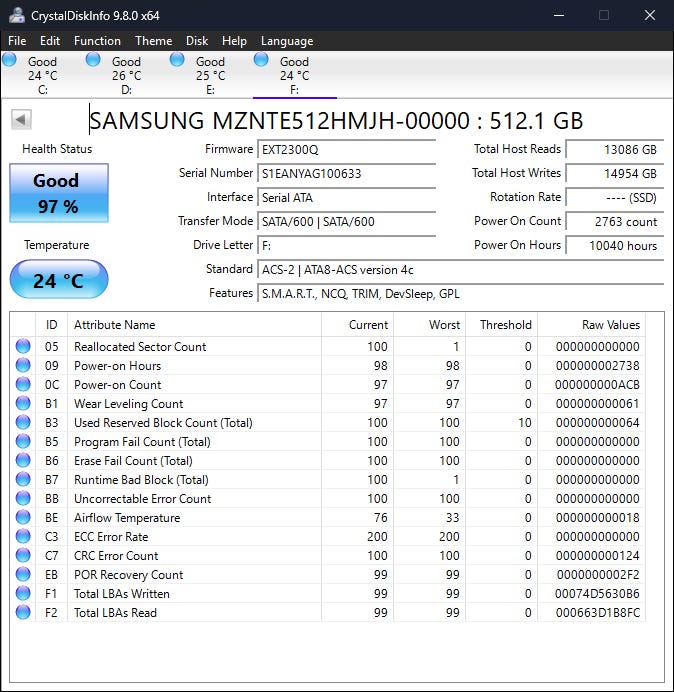This screenshot has height=692, width=674.
Task: Open the File menu
Action: pos(17,41)
